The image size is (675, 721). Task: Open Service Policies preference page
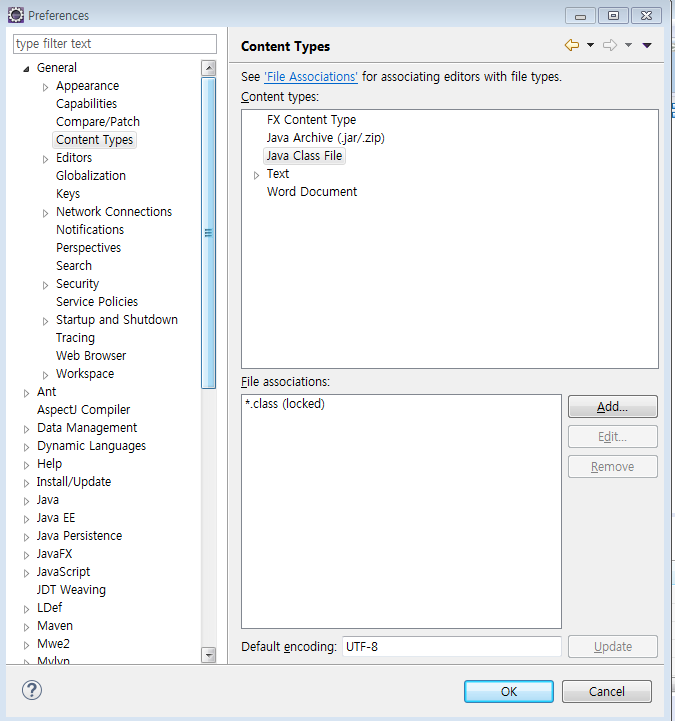point(97,301)
